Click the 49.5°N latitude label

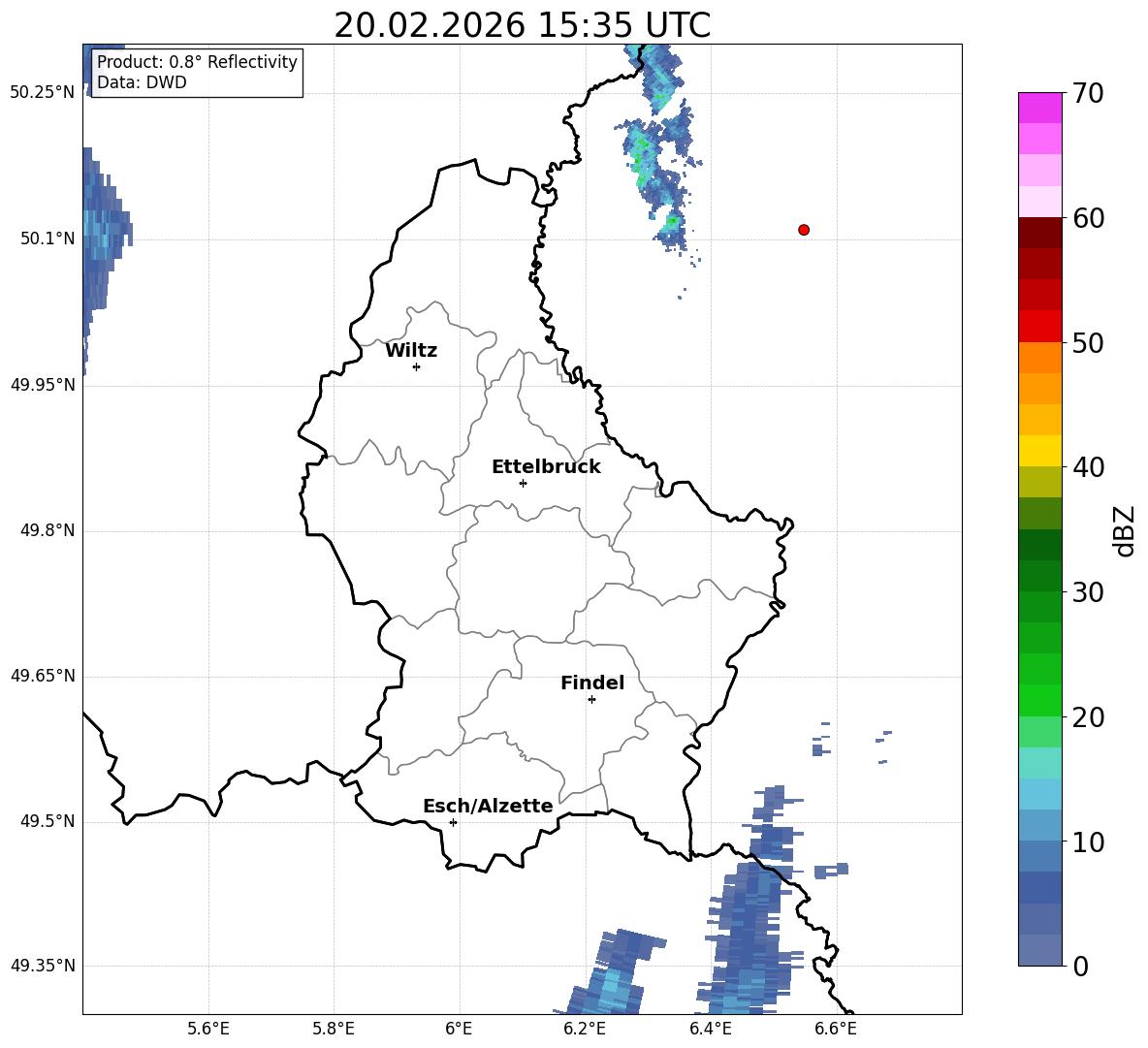pos(48,821)
